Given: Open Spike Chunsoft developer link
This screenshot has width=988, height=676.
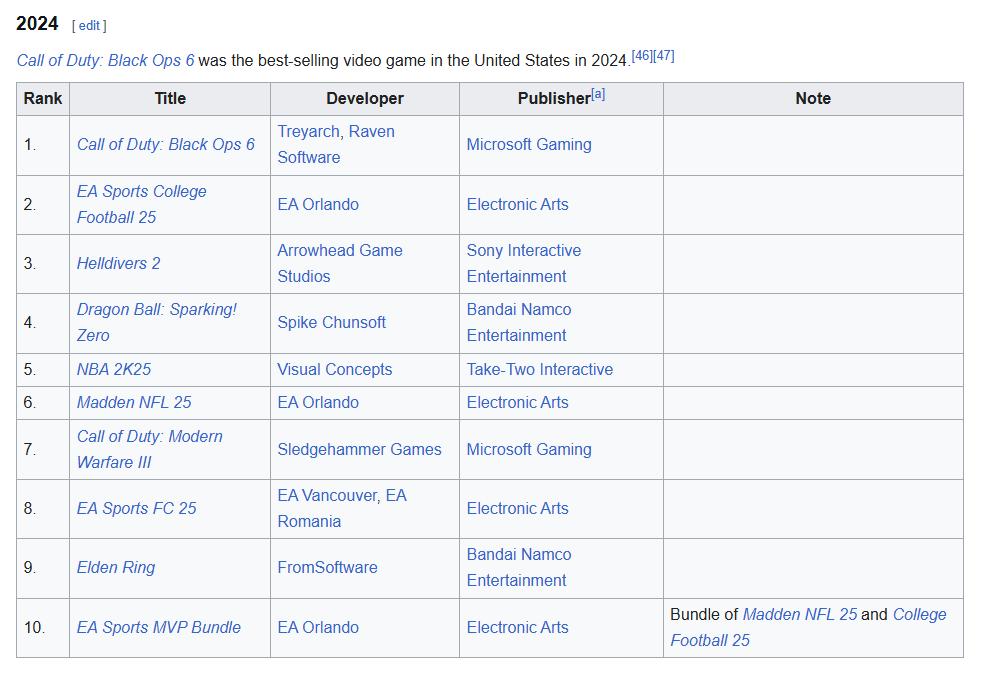Looking at the screenshot, I should pyautogui.click(x=331, y=323).
